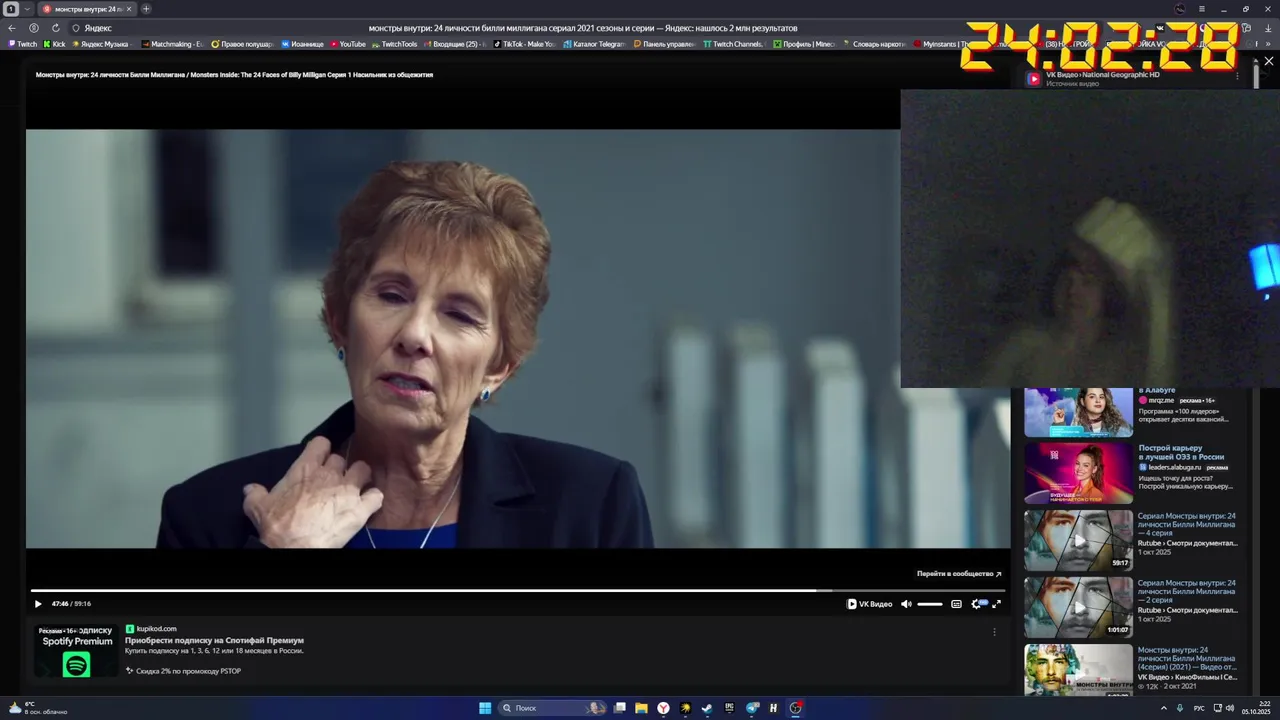Open the Словарь bookmark
Screen dimensions: 1280x720
point(875,44)
